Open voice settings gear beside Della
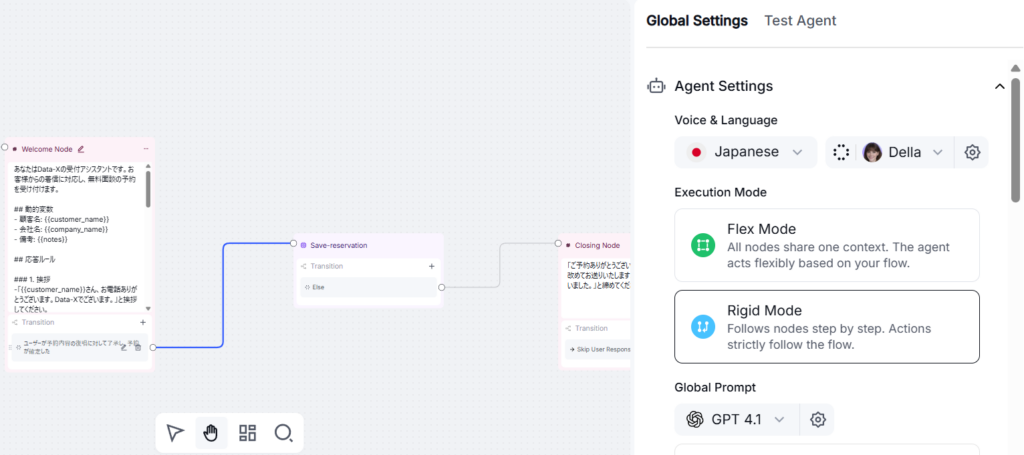Screen dimensions: 1024x455 [971, 152]
